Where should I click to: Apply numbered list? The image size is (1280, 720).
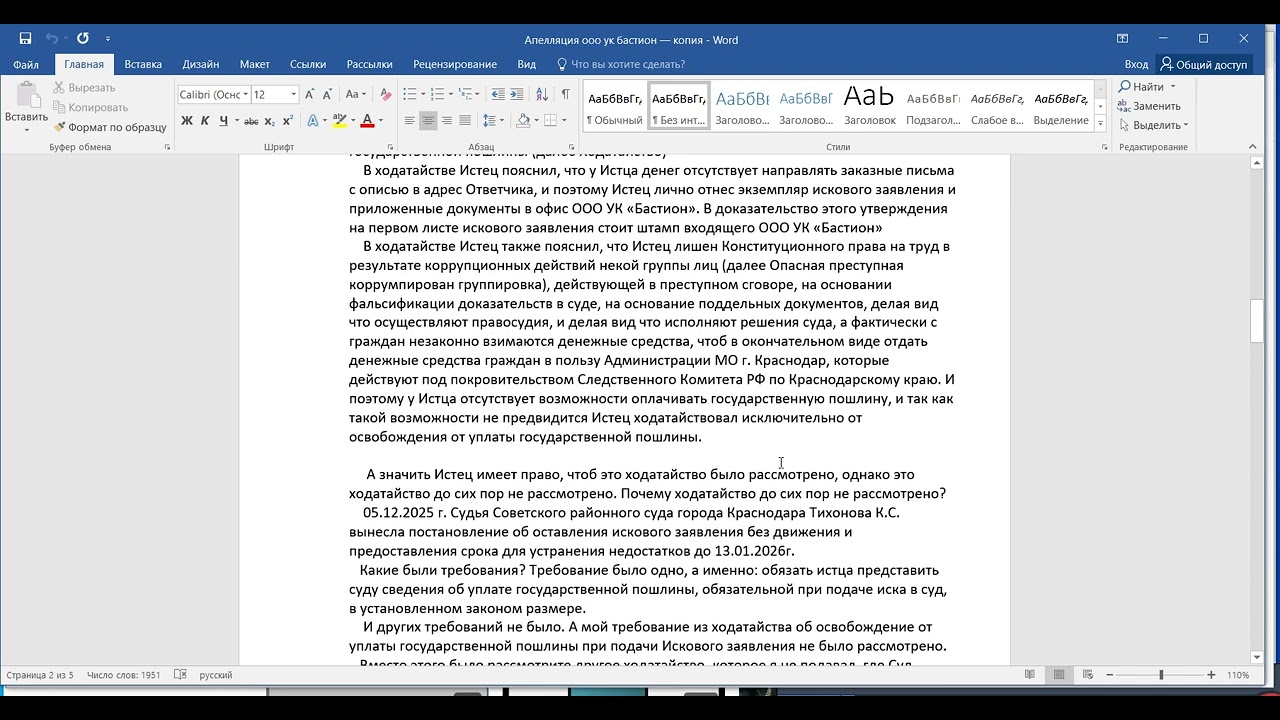(437, 94)
